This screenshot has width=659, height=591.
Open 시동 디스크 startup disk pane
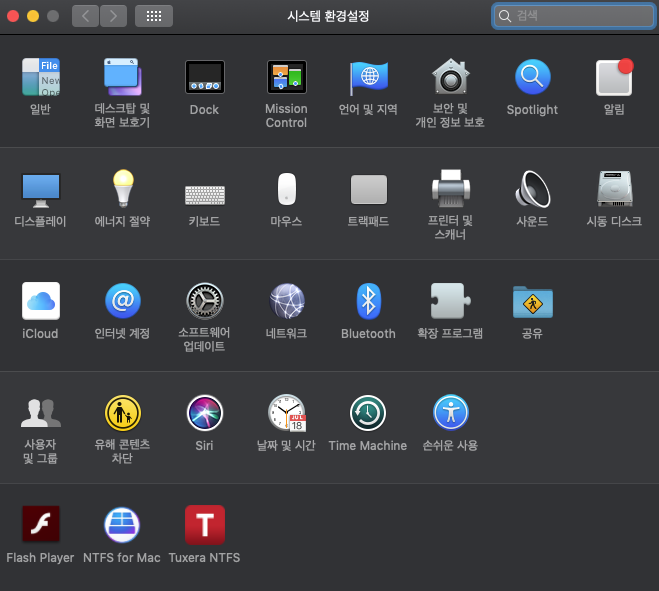click(x=614, y=188)
